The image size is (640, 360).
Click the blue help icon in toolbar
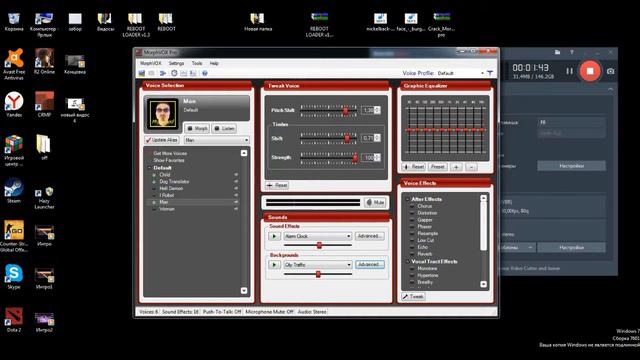[x=204, y=73]
